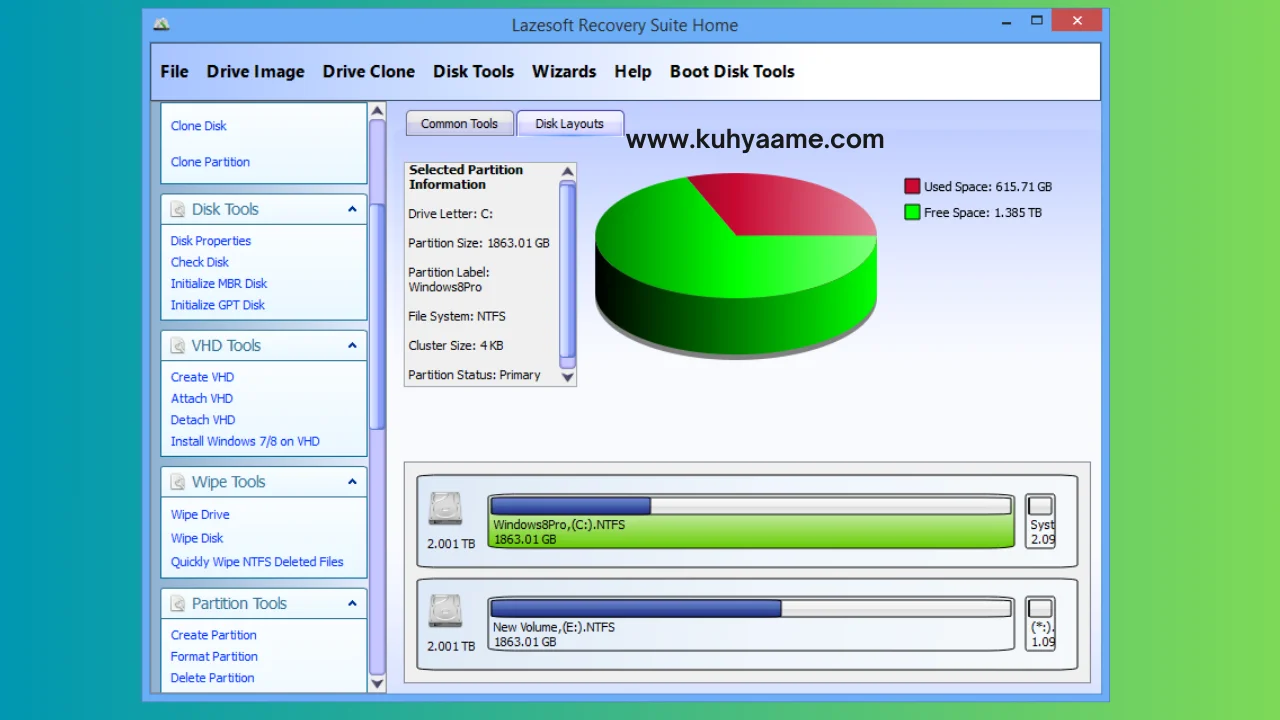Click the Free Space: 1.385 TB label
This screenshot has height=720, width=1280.
pos(983,213)
